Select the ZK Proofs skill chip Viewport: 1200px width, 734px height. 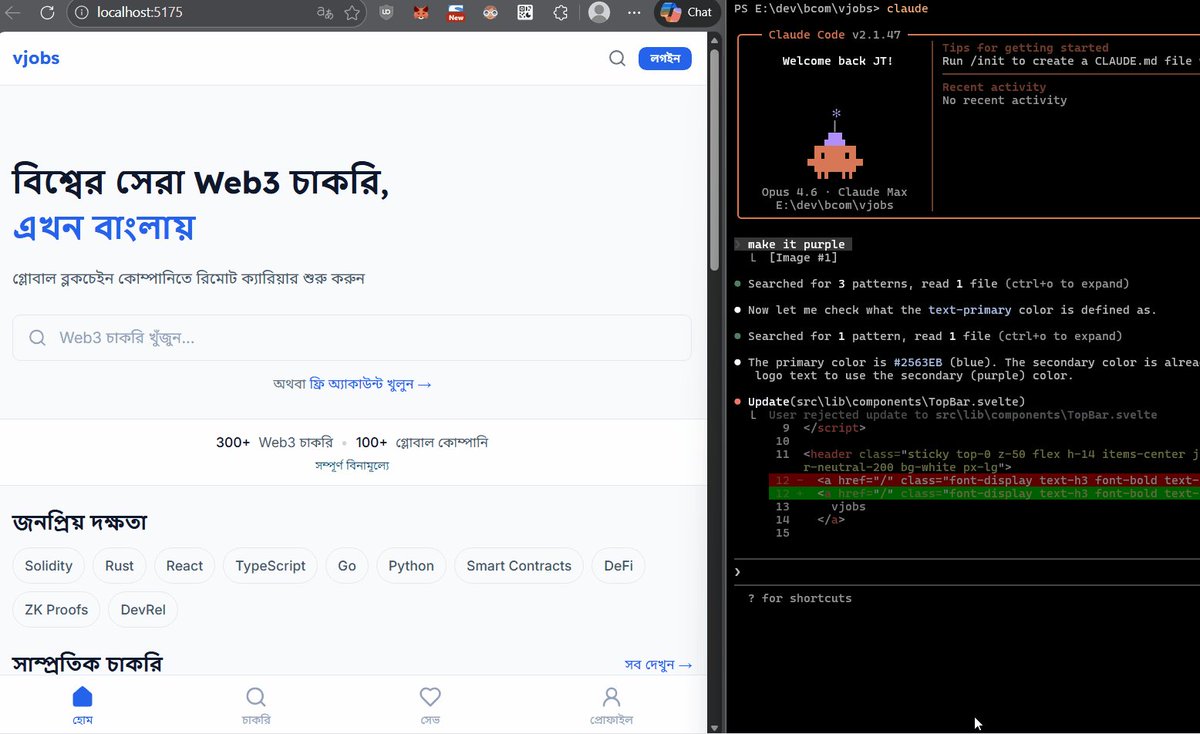56,610
